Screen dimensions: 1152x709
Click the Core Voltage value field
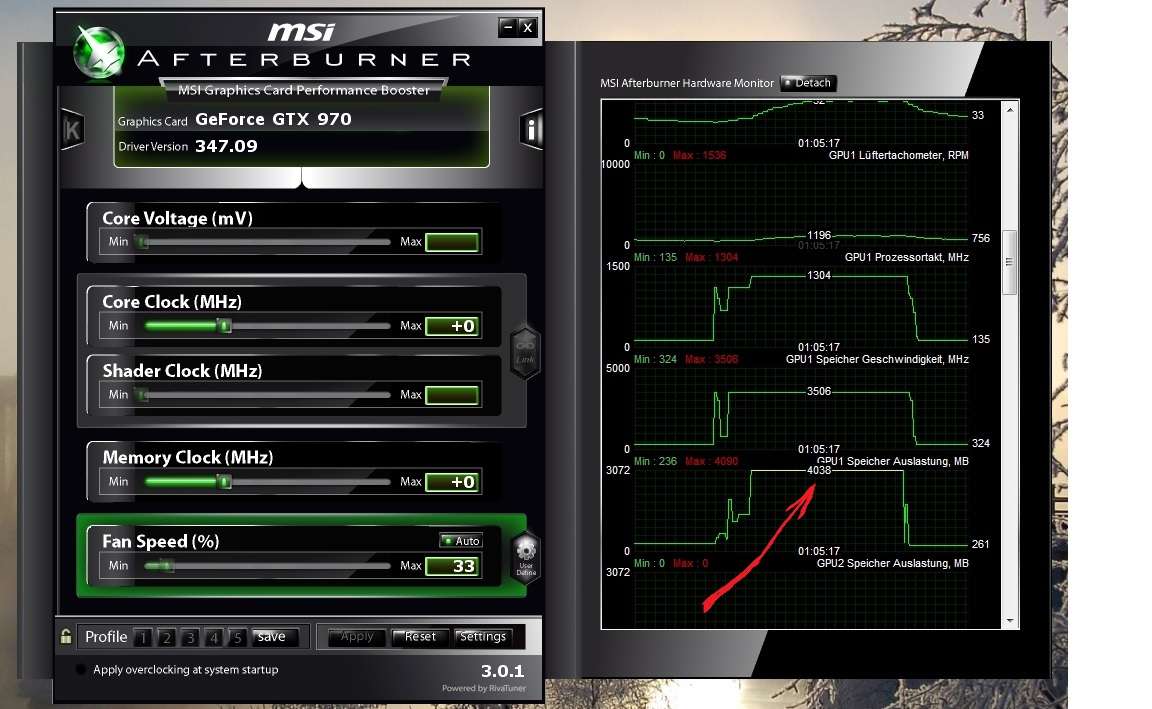(453, 242)
